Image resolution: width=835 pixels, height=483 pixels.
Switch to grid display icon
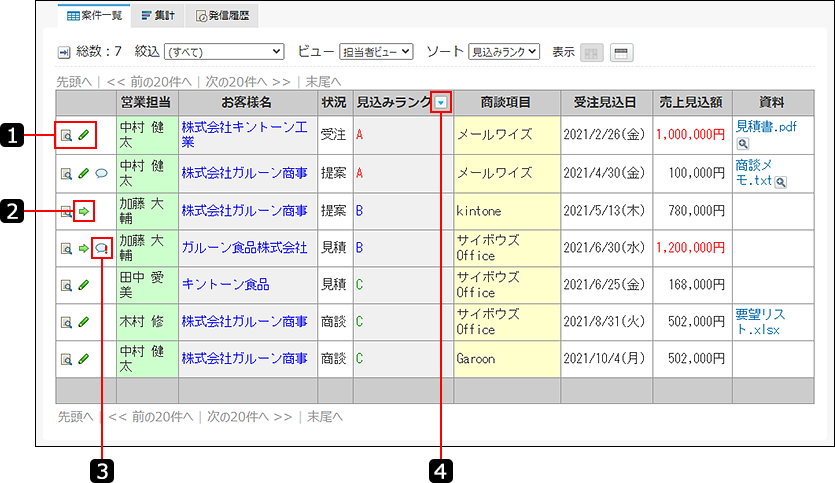[592, 53]
